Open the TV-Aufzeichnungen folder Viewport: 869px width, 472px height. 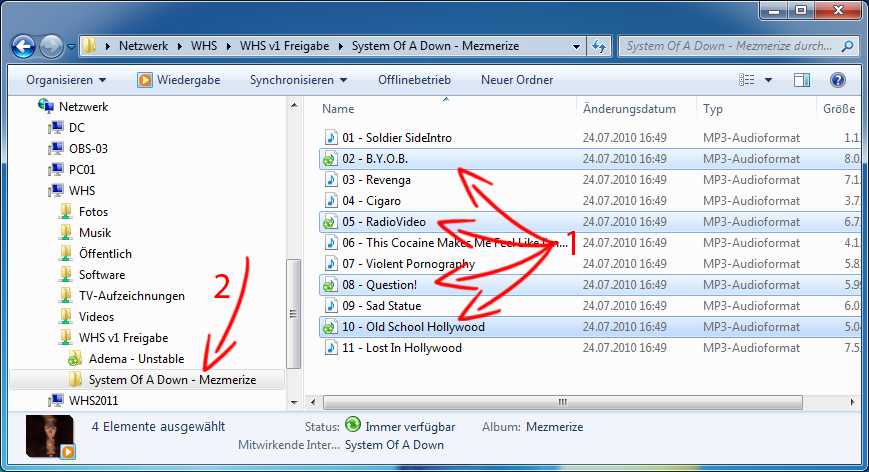(131, 296)
